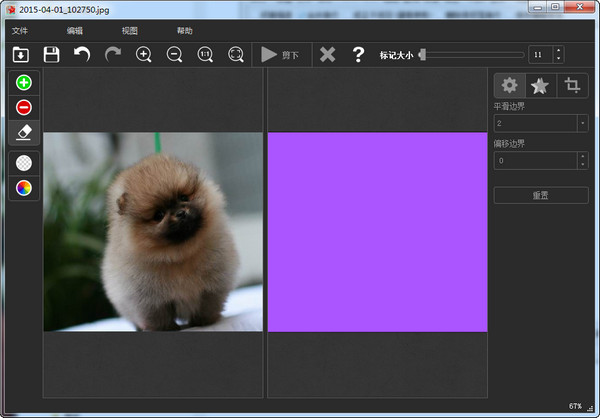The height and width of the screenshot is (418, 600).
Task: Click the 67% zoom indicator in status bar
Action: pos(575,406)
